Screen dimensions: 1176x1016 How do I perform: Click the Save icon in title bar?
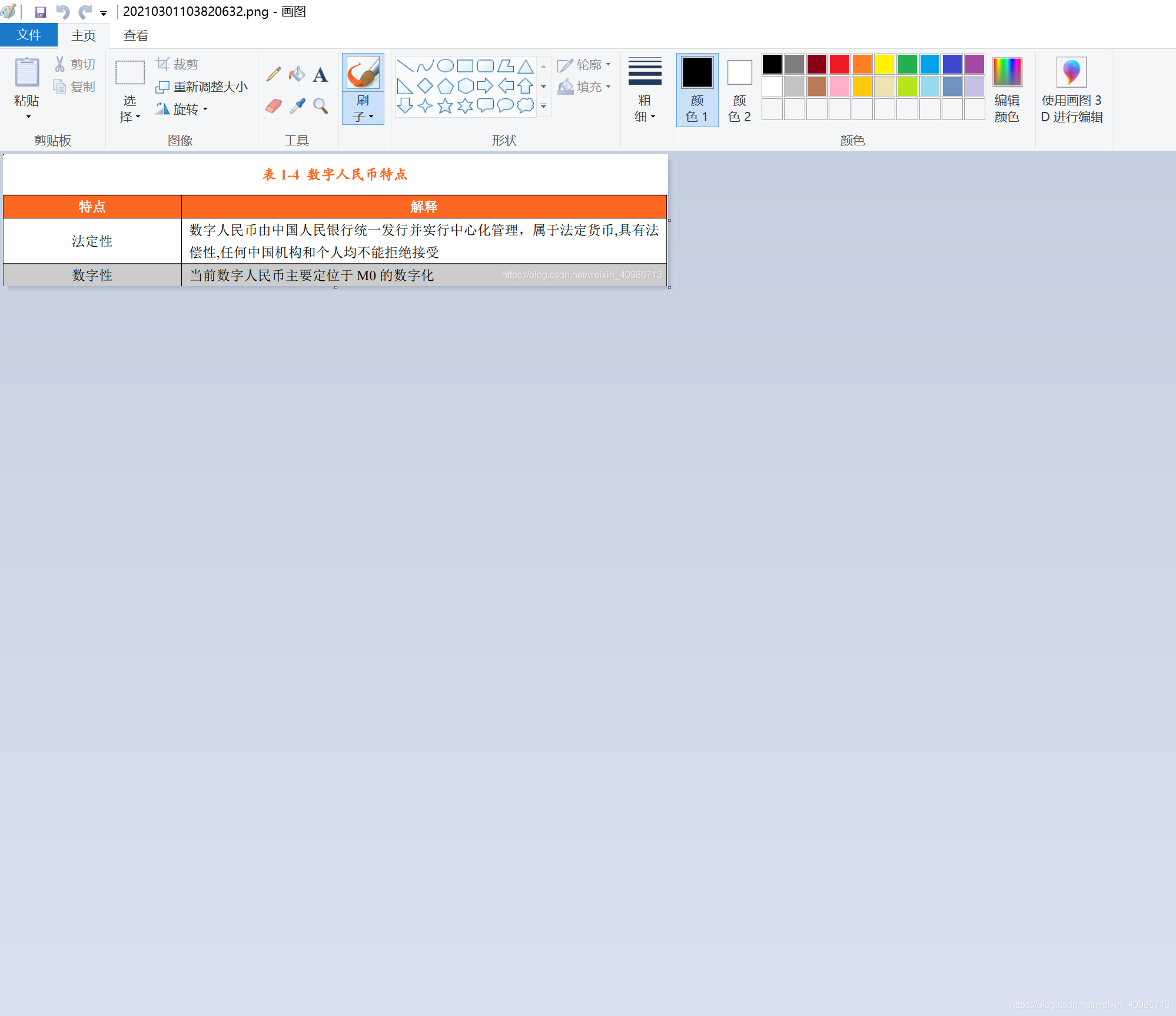click(41, 12)
